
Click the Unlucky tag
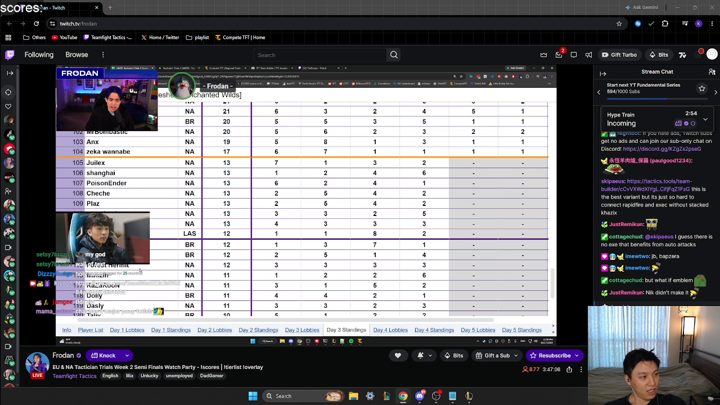149,376
